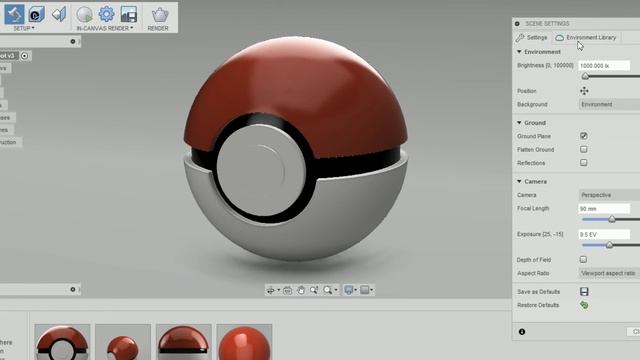Click the 'SCENE SETTINGS' panel title
640x360 pixels.
click(x=547, y=24)
